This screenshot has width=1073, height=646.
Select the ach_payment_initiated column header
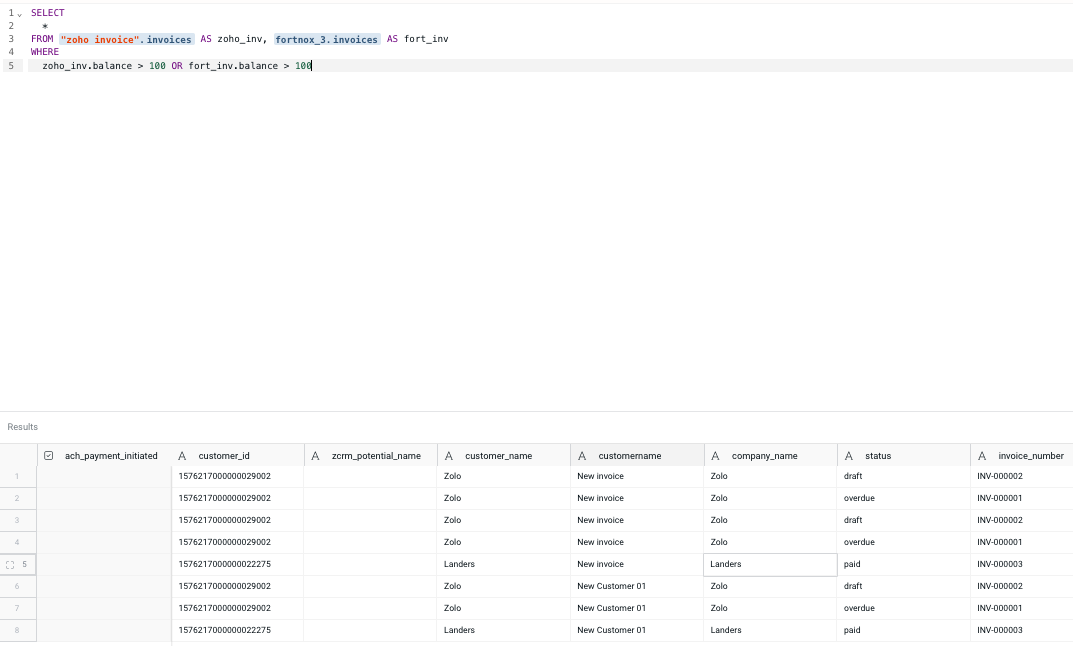104,456
